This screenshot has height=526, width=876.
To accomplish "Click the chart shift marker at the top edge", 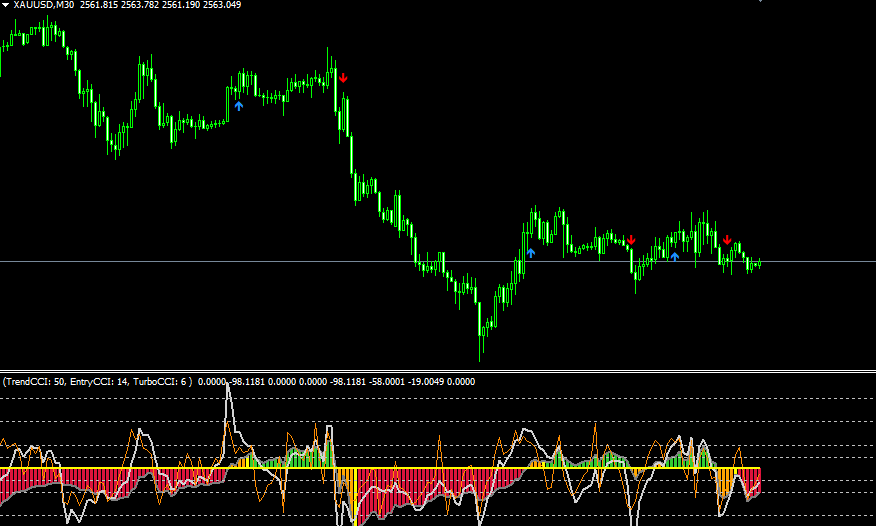I will 760,1.
